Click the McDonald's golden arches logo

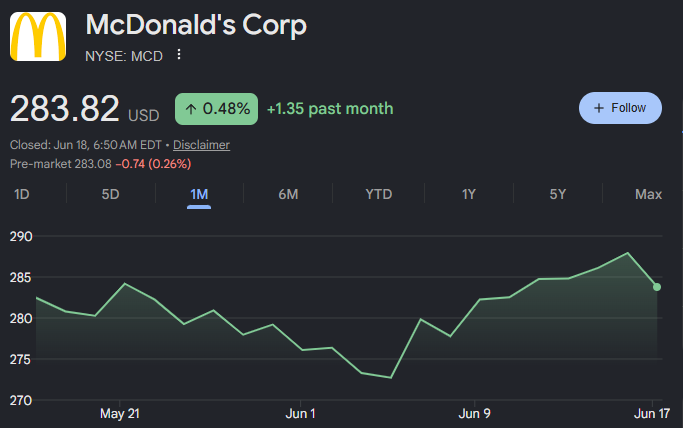(38, 37)
